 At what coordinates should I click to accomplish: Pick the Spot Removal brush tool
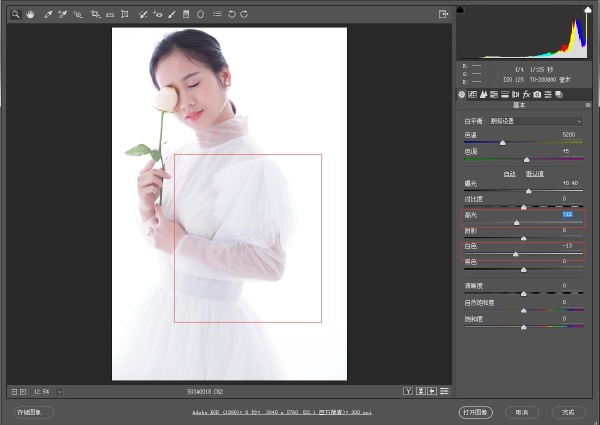click(143, 15)
